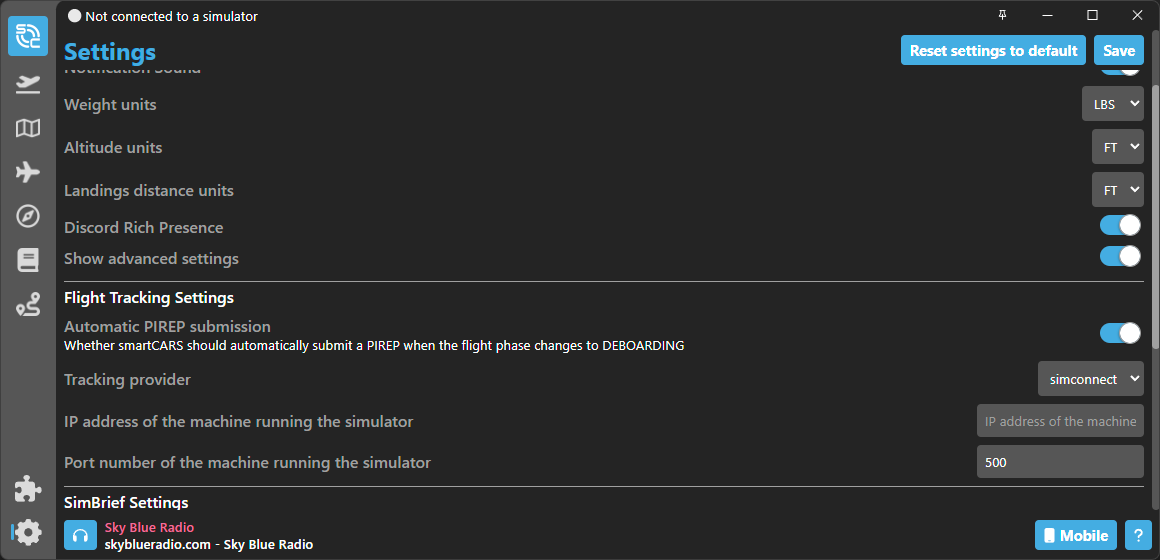This screenshot has width=1160, height=560.
Task: Open the smartCARS home logo icon
Action: tap(28, 36)
